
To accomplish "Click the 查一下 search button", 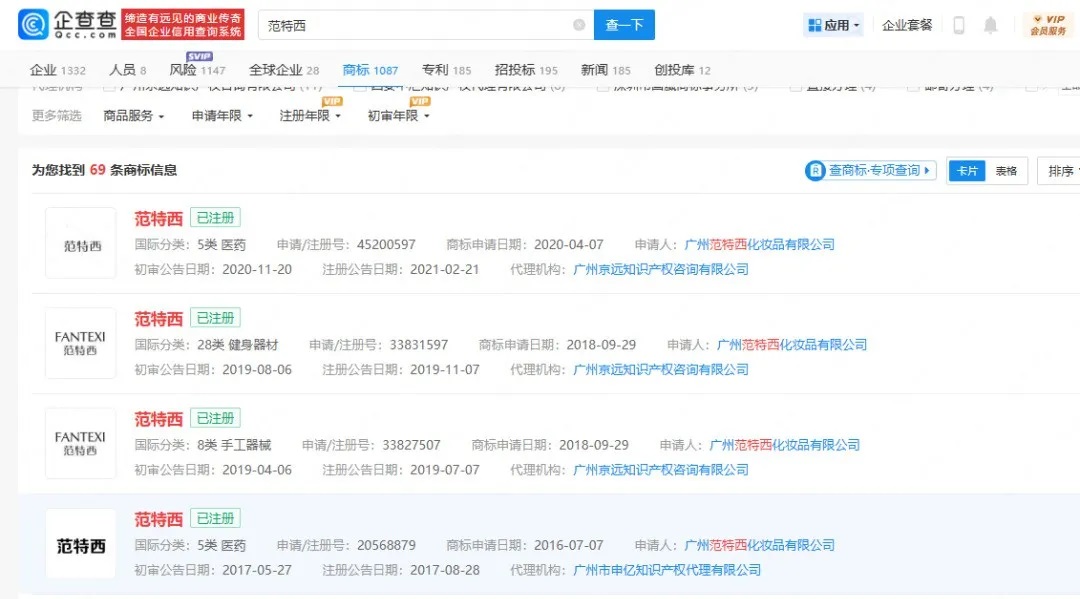I will pyautogui.click(x=624, y=25).
